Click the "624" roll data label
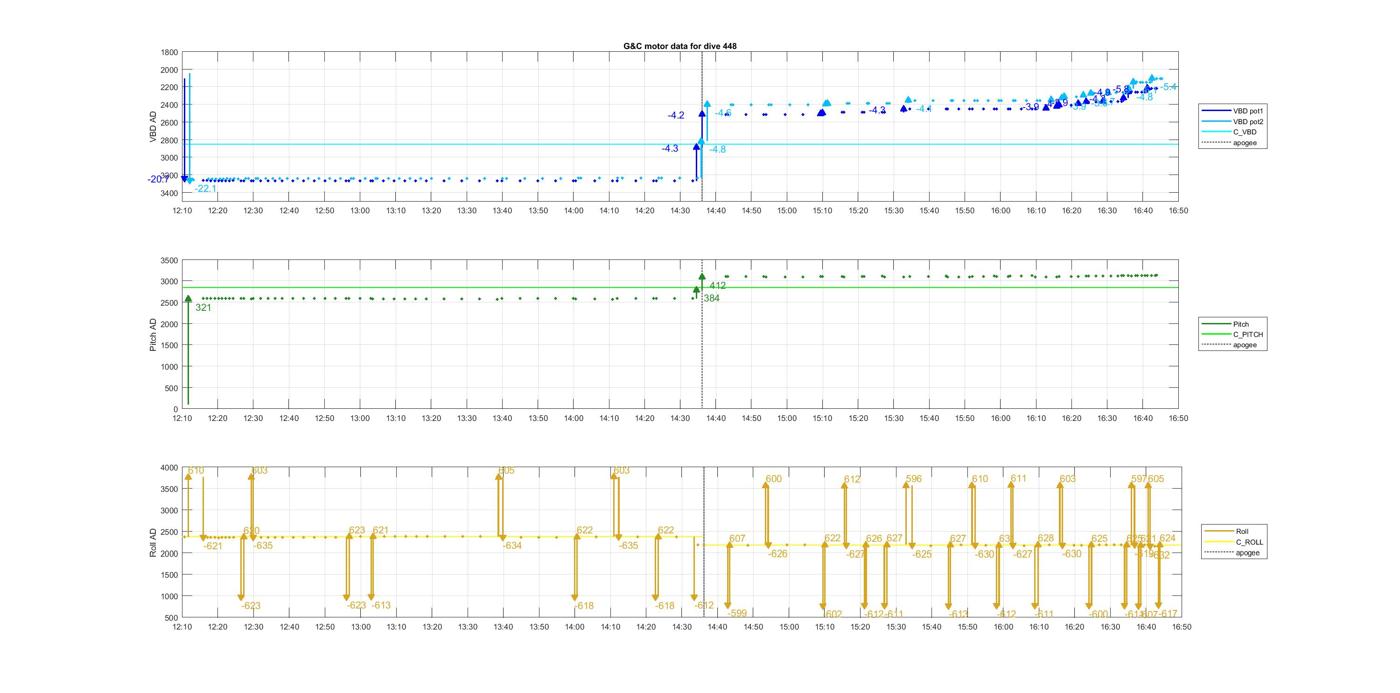The height and width of the screenshot is (693, 1400). tap(1167, 539)
